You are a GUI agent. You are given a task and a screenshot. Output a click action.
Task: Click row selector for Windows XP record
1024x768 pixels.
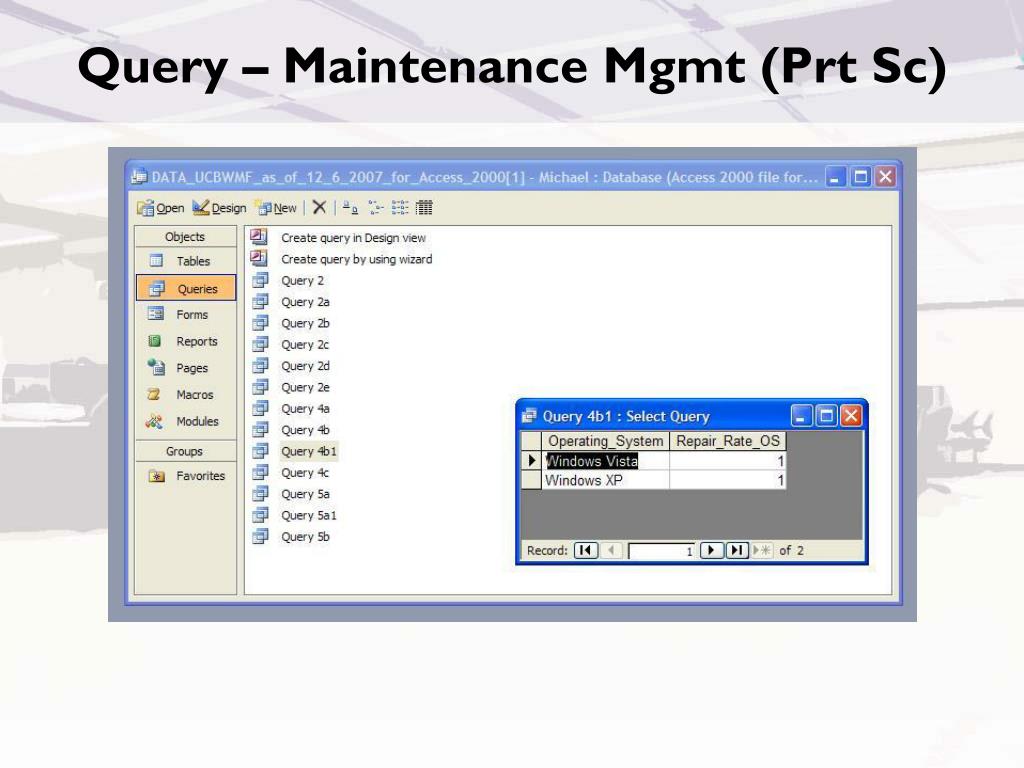tap(531, 481)
